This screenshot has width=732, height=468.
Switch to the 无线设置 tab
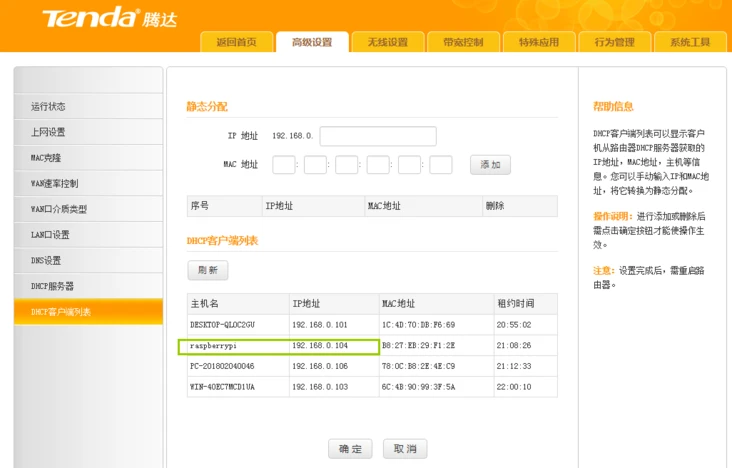click(388, 42)
